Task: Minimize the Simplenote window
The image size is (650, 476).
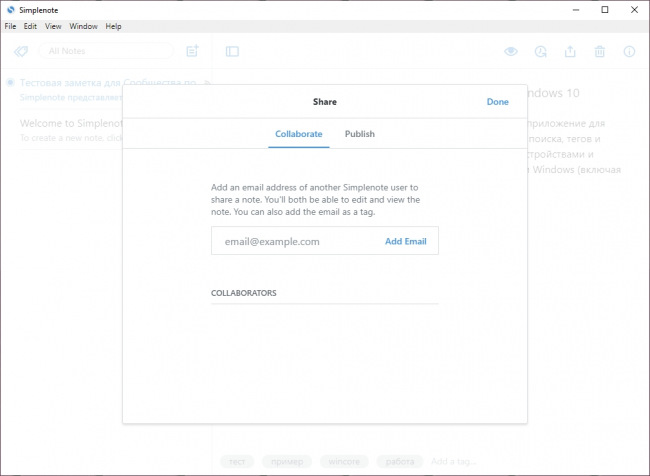Action: click(576, 10)
